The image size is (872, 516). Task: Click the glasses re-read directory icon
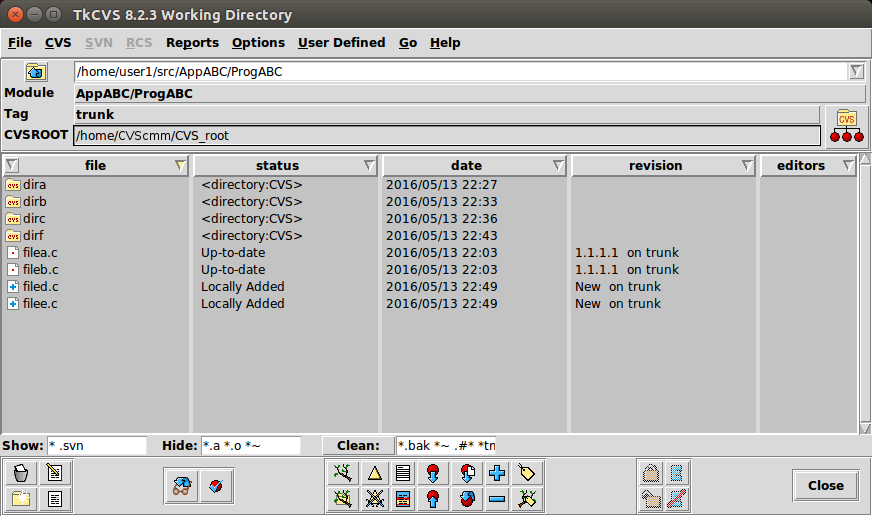(181, 486)
